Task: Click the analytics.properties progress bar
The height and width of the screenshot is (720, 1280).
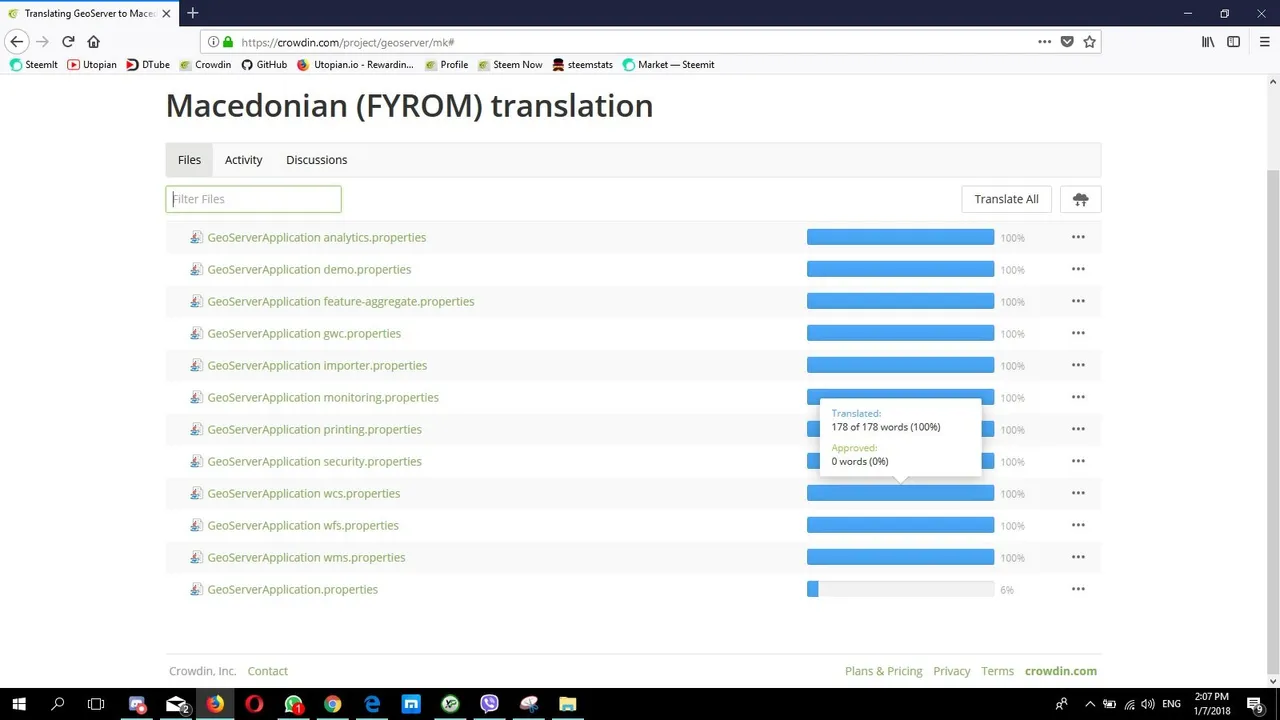Action: (900, 237)
